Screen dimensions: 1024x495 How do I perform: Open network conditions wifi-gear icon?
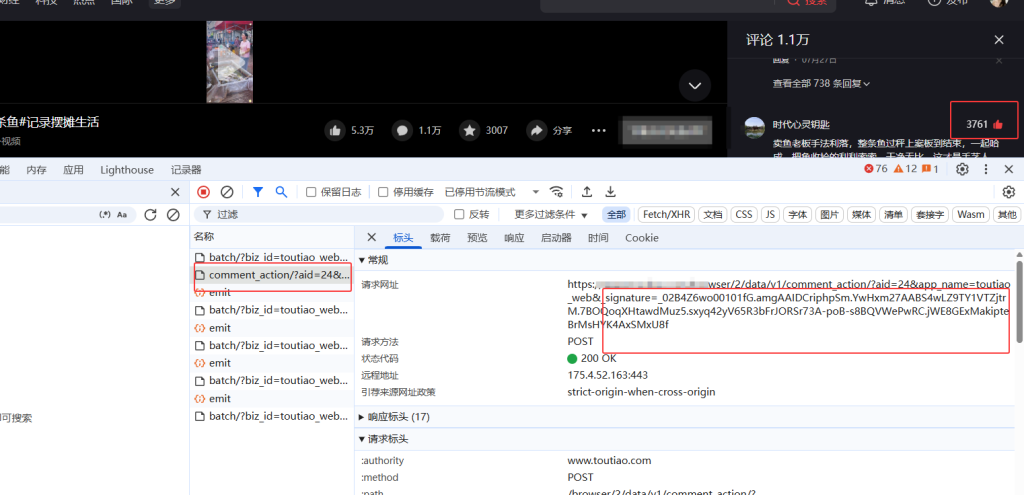pos(556,192)
